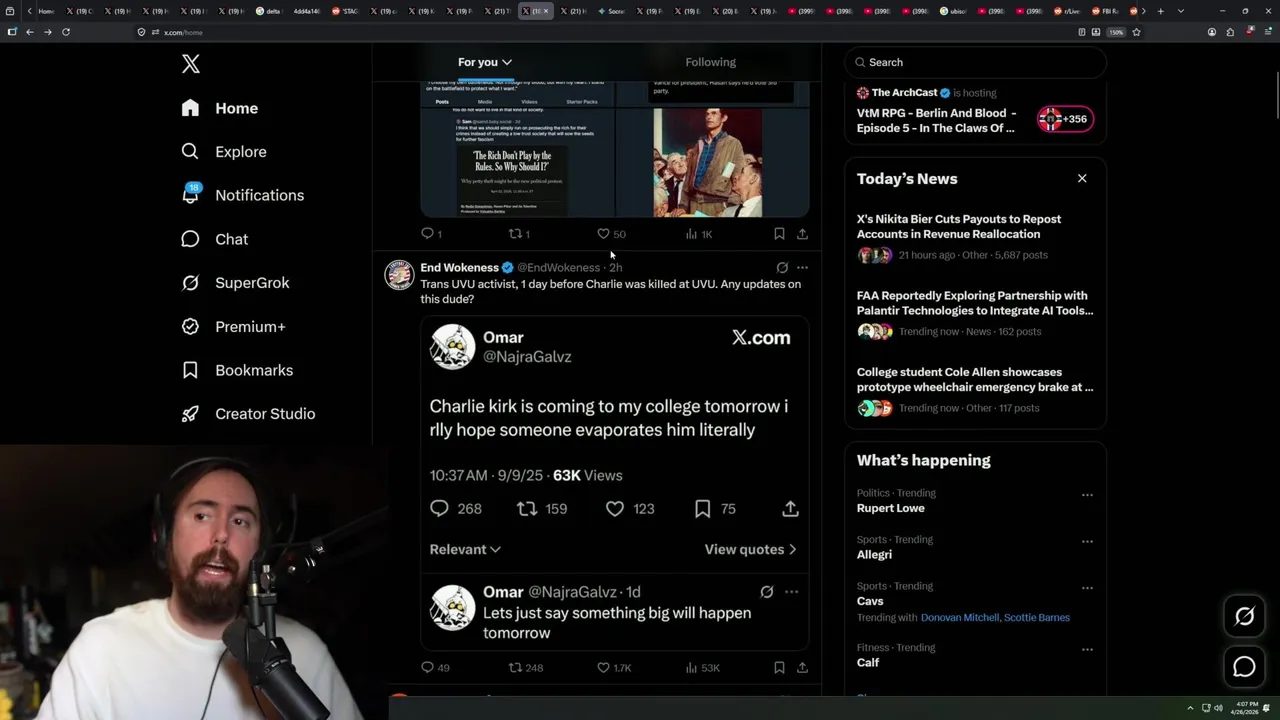Screen dimensions: 1280x720
Task: Open FAA Palantir partnership news story
Action: 975,313
